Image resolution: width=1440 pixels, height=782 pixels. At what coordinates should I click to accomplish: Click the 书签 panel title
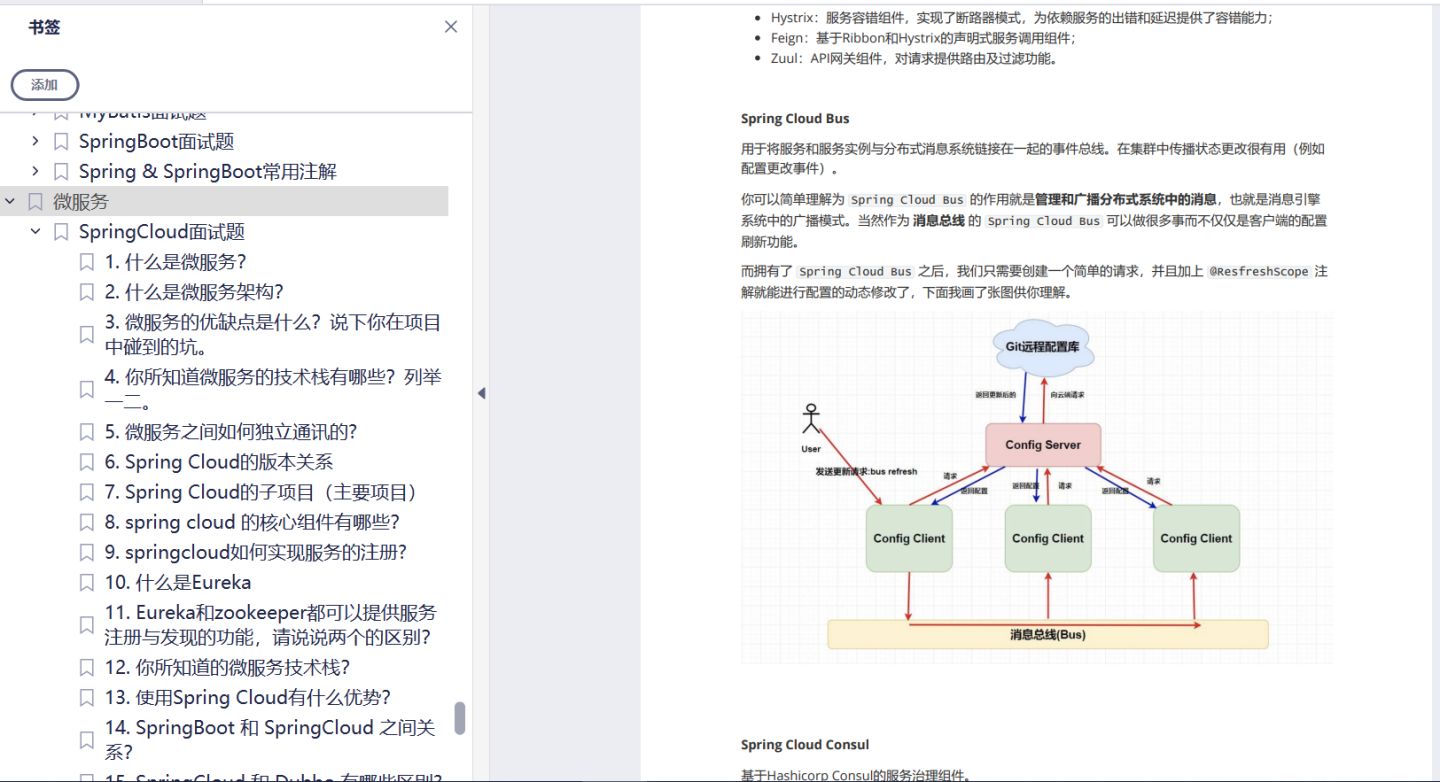(x=44, y=27)
